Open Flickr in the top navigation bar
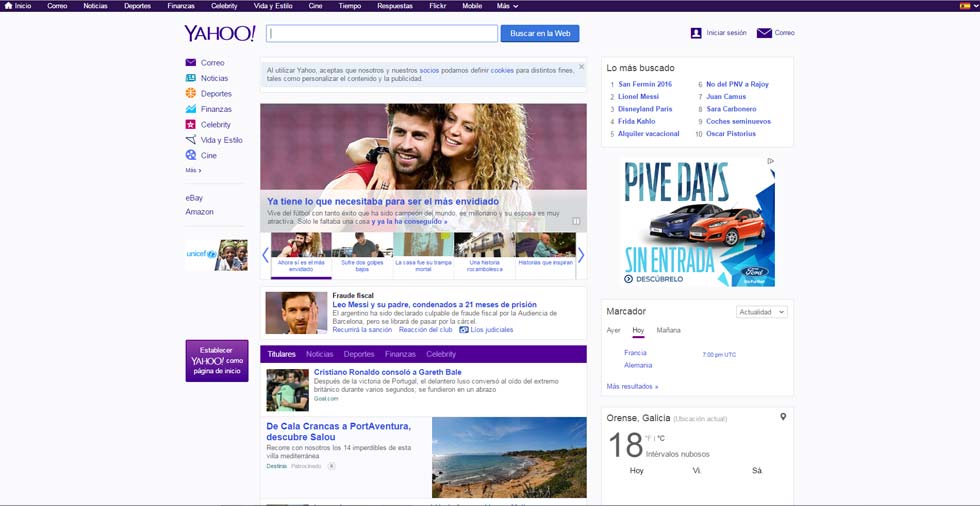The width and height of the screenshot is (980, 506). [438, 6]
